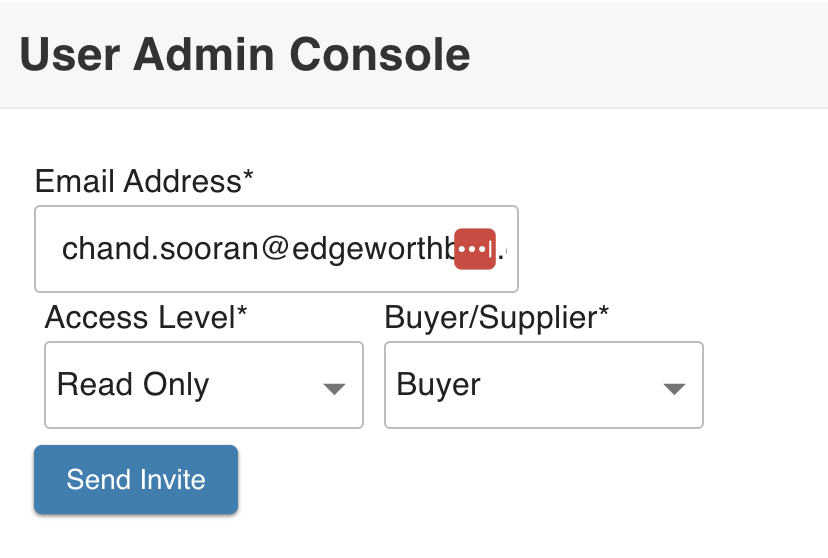828x558 pixels.
Task: Click the word "Invite" on the blue button
Action: pyautogui.click(x=172, y=479)
